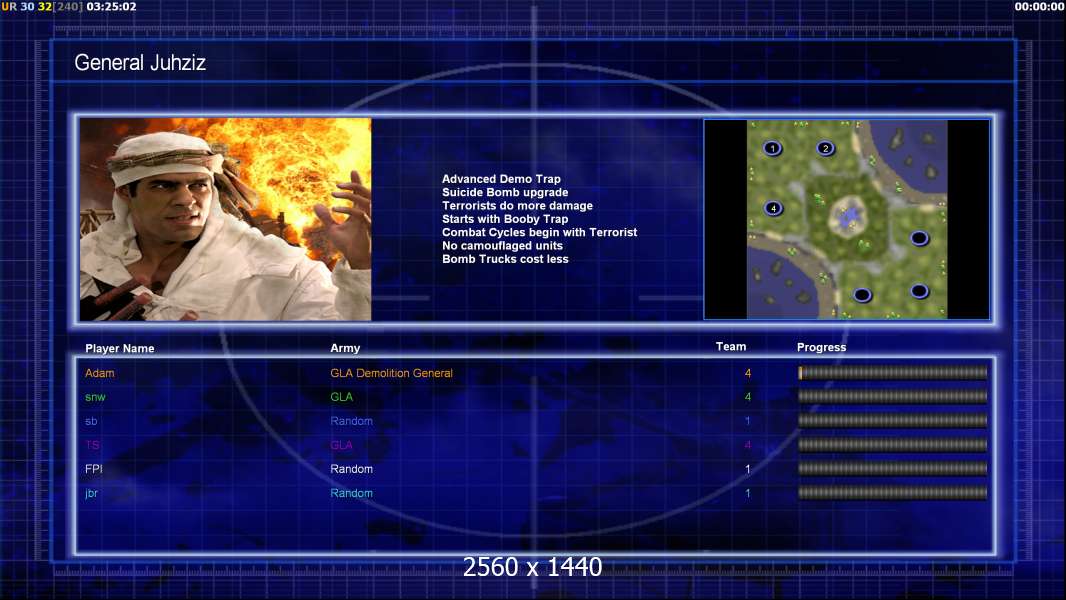The image size is (1066, 600).
Task: Click General Juhziz portrait image
Action: coord(226,219)
